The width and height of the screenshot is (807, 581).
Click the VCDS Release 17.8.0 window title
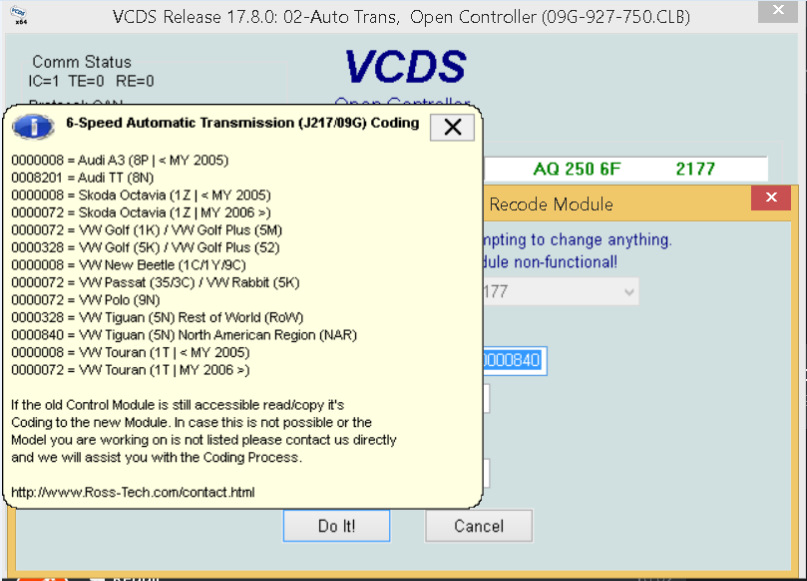pos(401,17)
